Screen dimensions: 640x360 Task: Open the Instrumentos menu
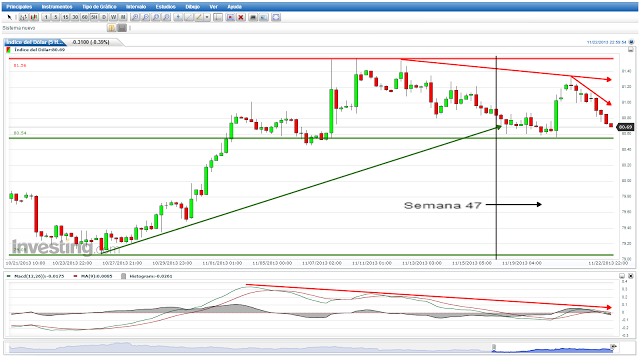click(x=57, y=7)
